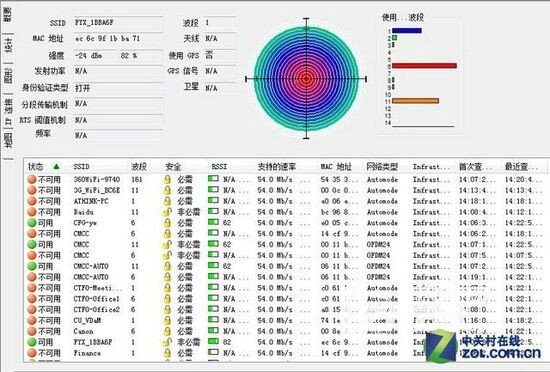Viewport: 550px width, 372px height.
Task: Click the lock icon in the FYX_1BBA6F row
Action: pos(167,342)
